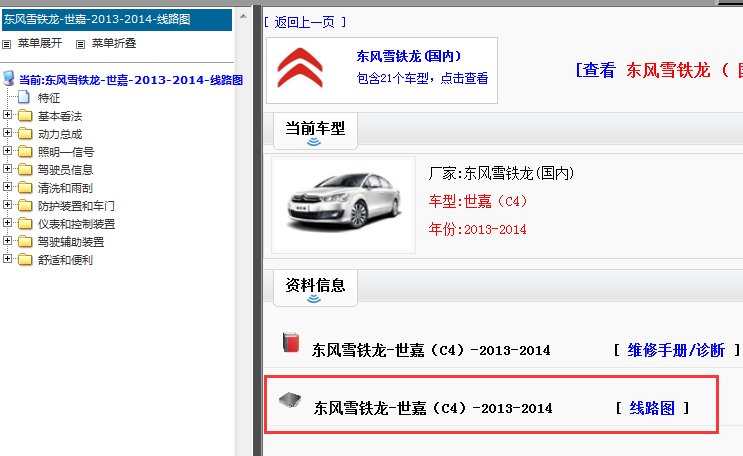Expand the 驾驶辅助装置 folder node
Screen dimensions: 743x456
click(7, 241)
